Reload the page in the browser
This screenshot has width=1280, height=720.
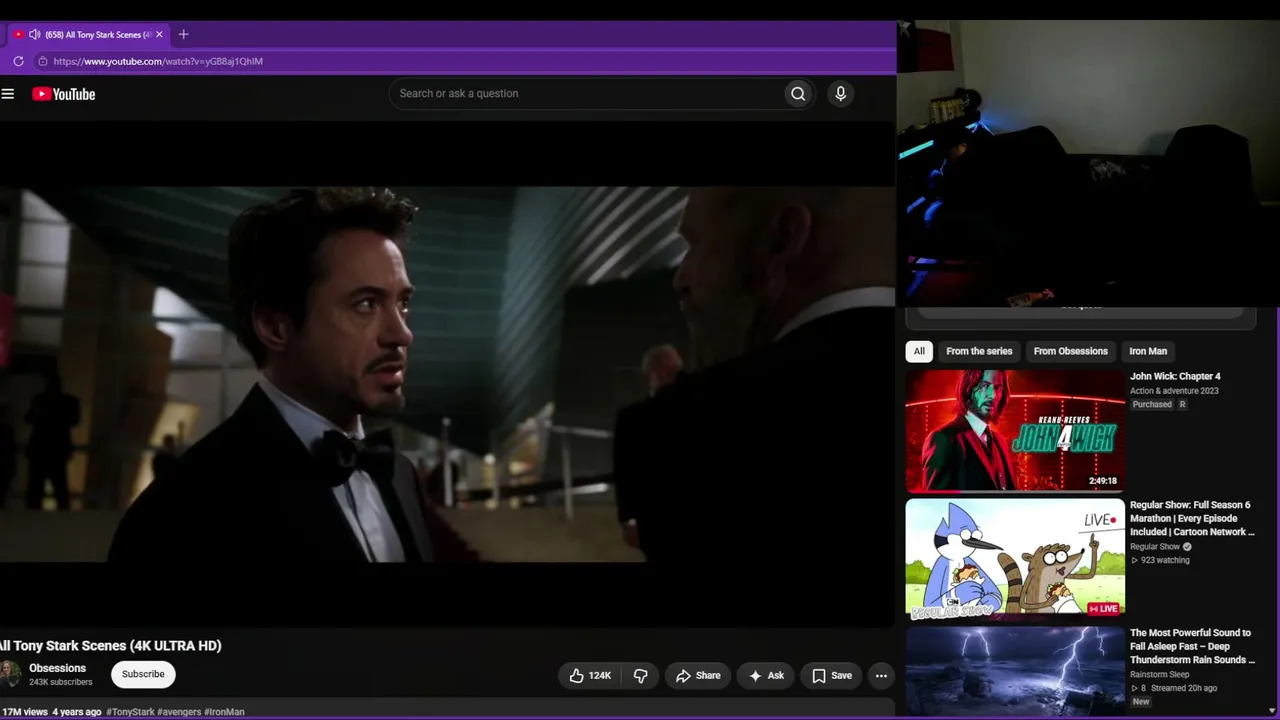coord(18,61)
